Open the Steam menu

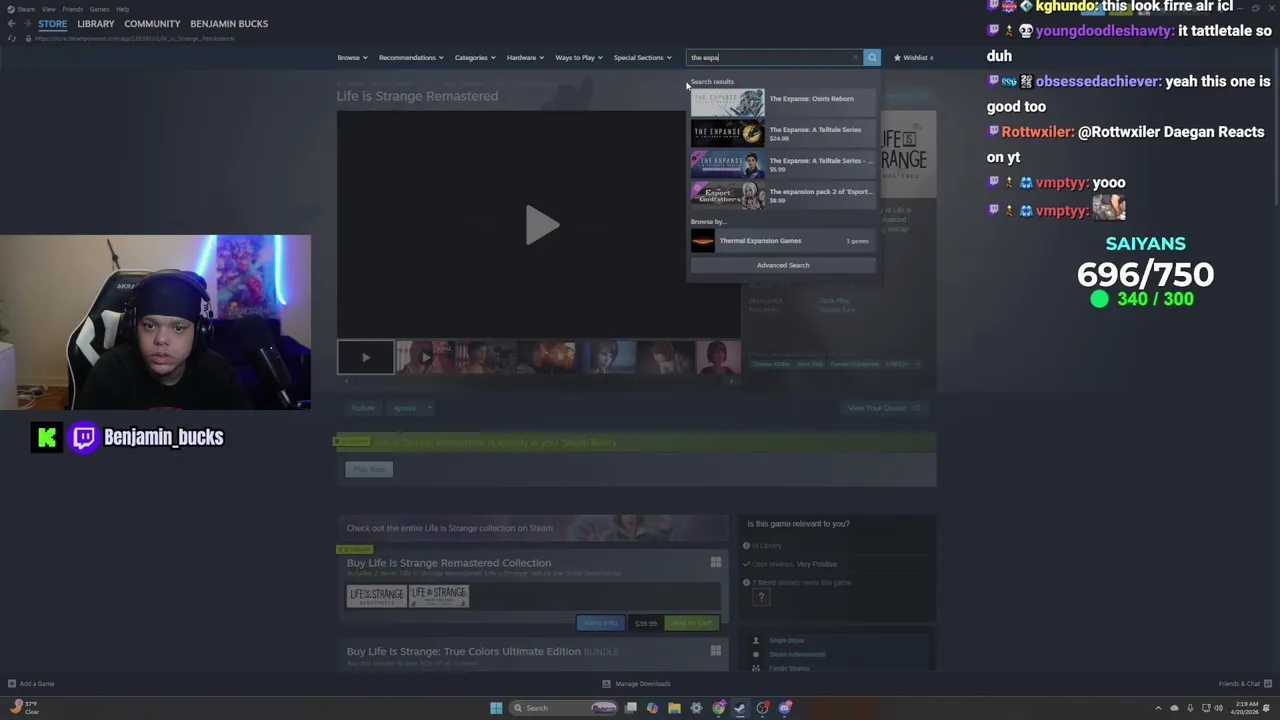[x=26, y=9]
